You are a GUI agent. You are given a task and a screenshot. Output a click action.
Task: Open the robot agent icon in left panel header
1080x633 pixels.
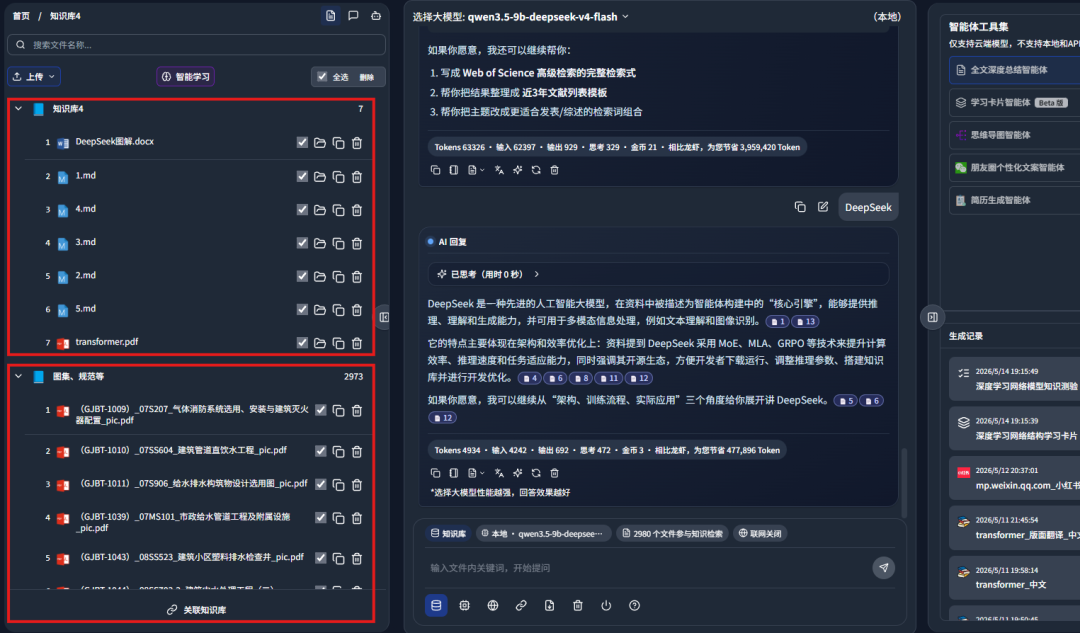click(376, 15)
